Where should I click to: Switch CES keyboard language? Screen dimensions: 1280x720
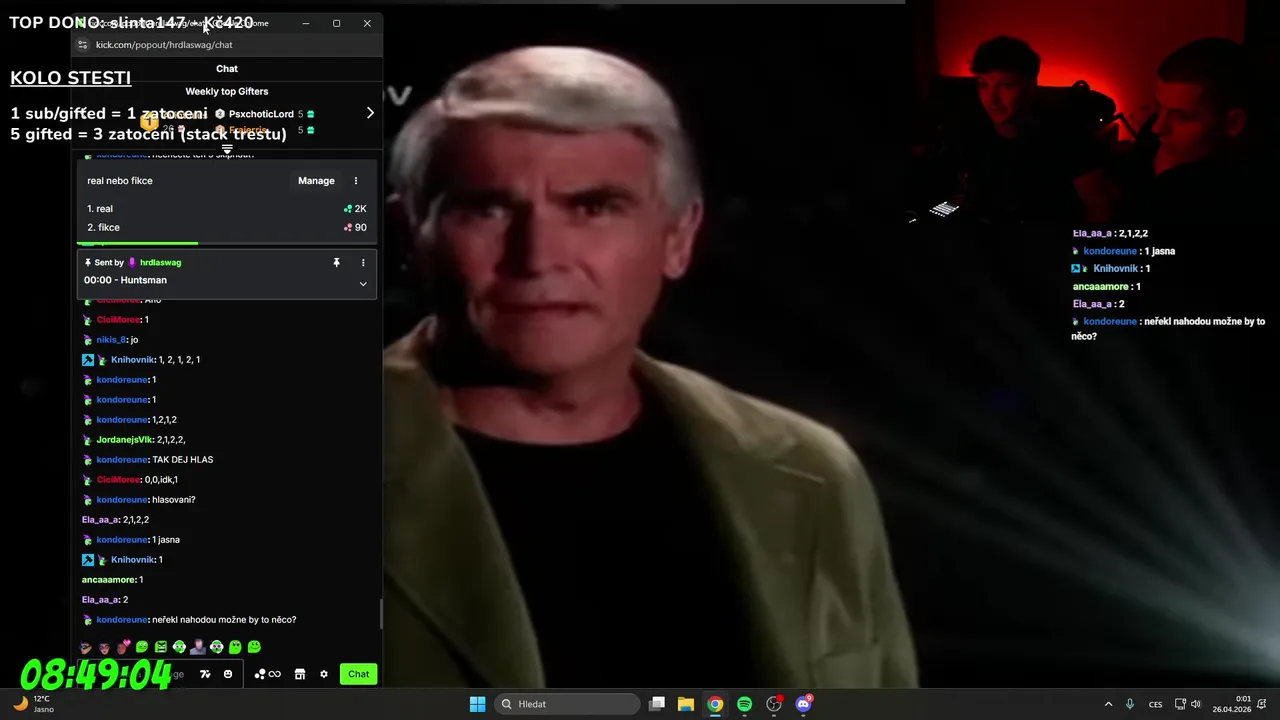[1156, 704]
